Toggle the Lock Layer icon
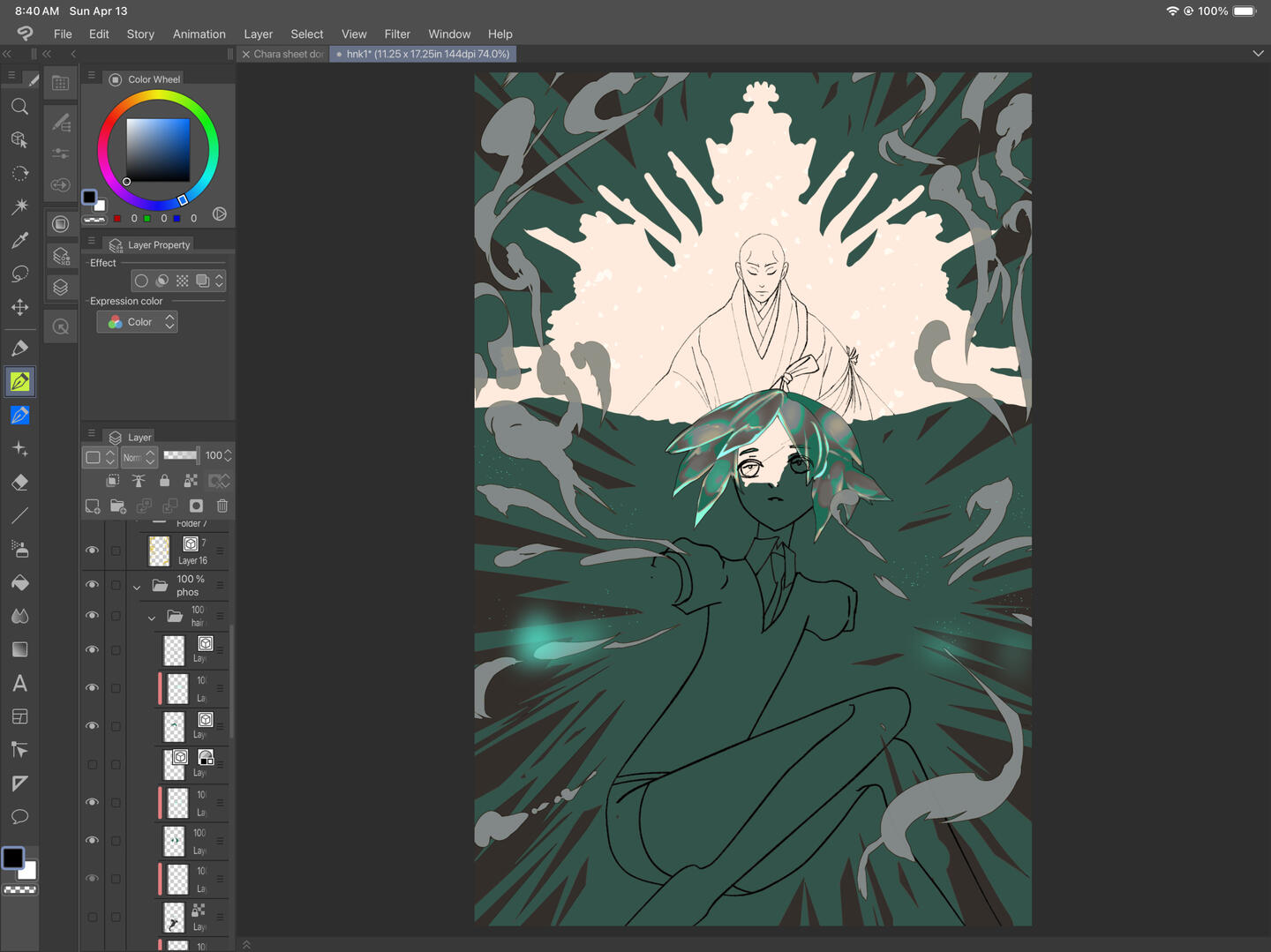 click(164, 481)
